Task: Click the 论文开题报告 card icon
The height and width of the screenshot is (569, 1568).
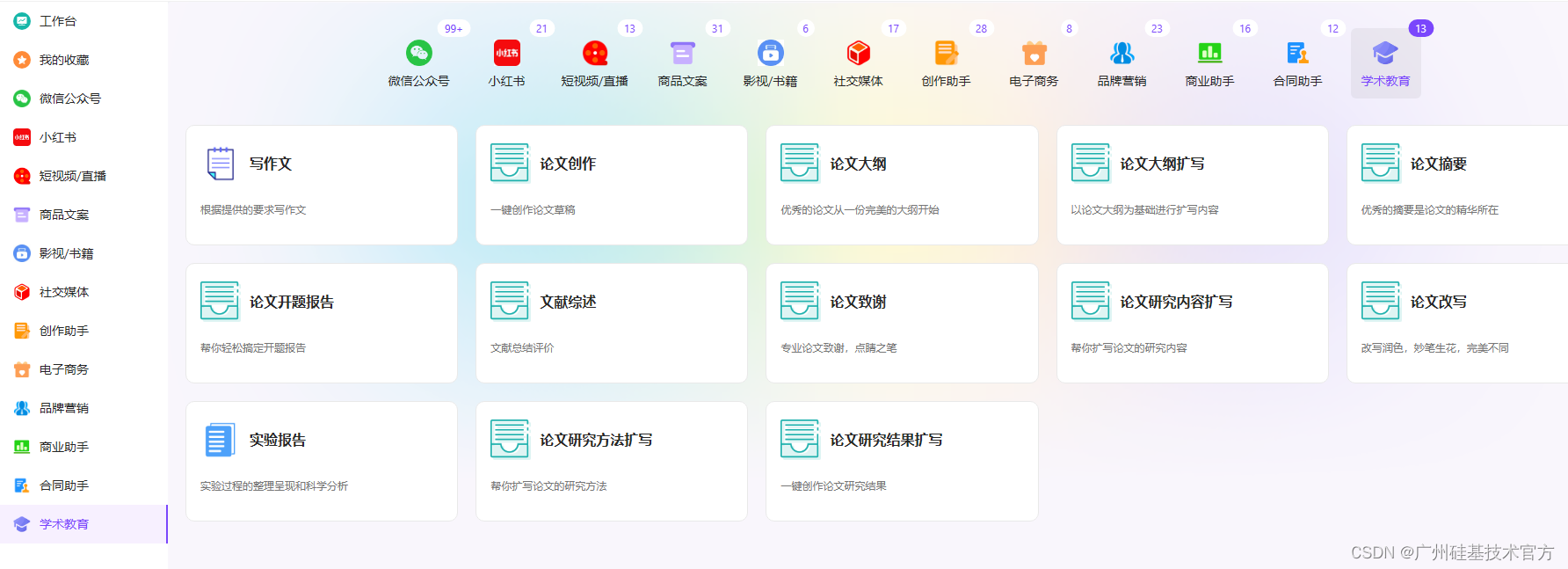Action: [x=220, y=301]
